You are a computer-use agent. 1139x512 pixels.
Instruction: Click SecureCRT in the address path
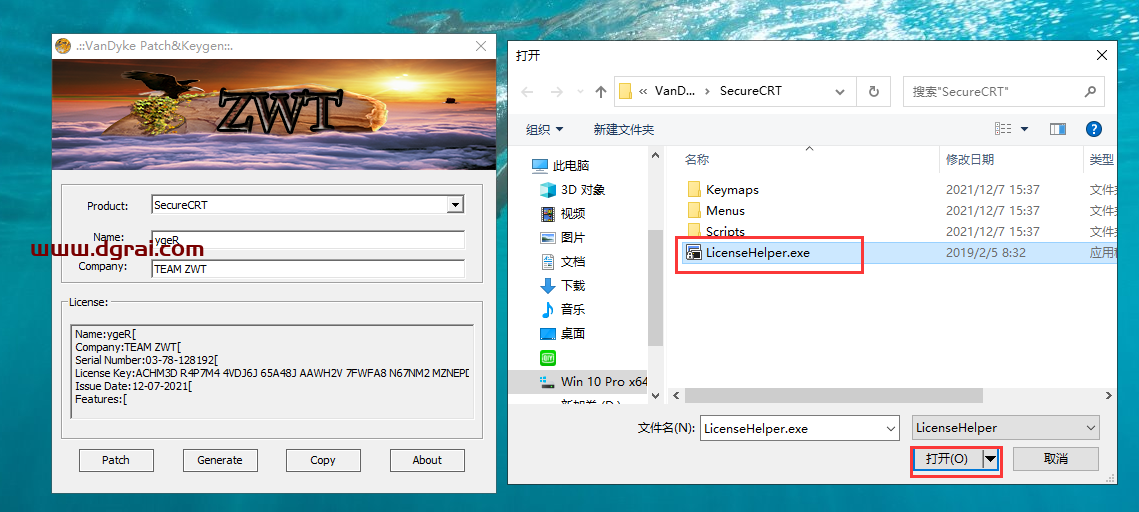point(750,92)
